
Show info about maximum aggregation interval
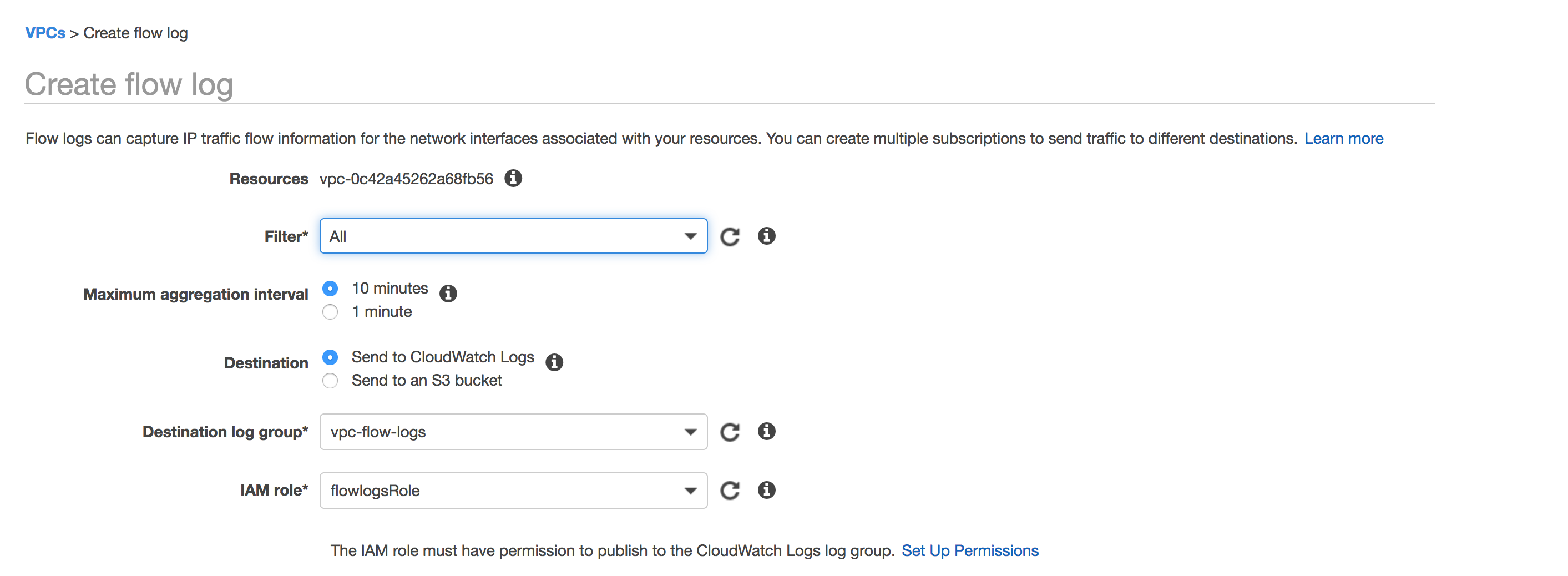(x=448, y=294)
